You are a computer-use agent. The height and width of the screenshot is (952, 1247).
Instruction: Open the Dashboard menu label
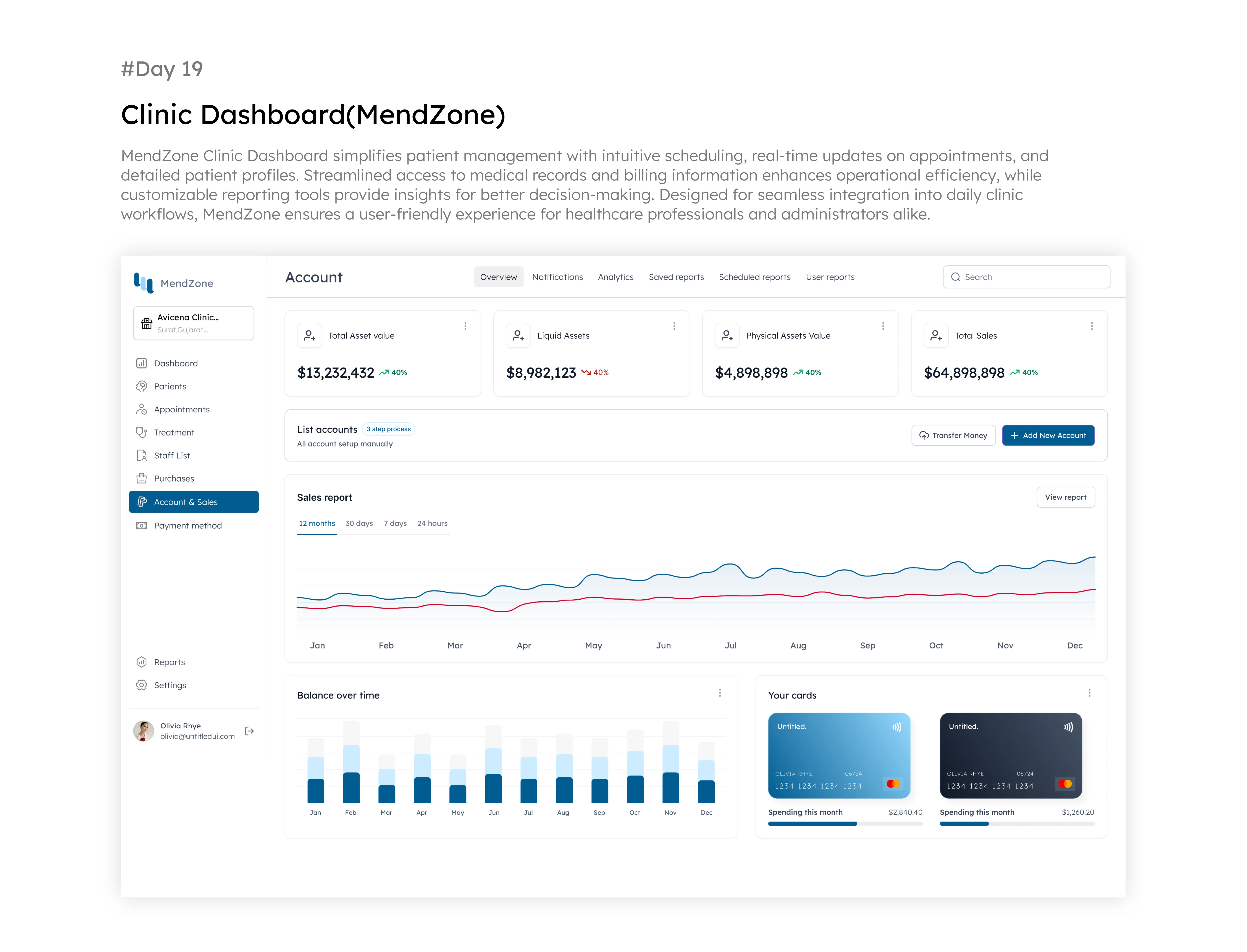(176, 363)
